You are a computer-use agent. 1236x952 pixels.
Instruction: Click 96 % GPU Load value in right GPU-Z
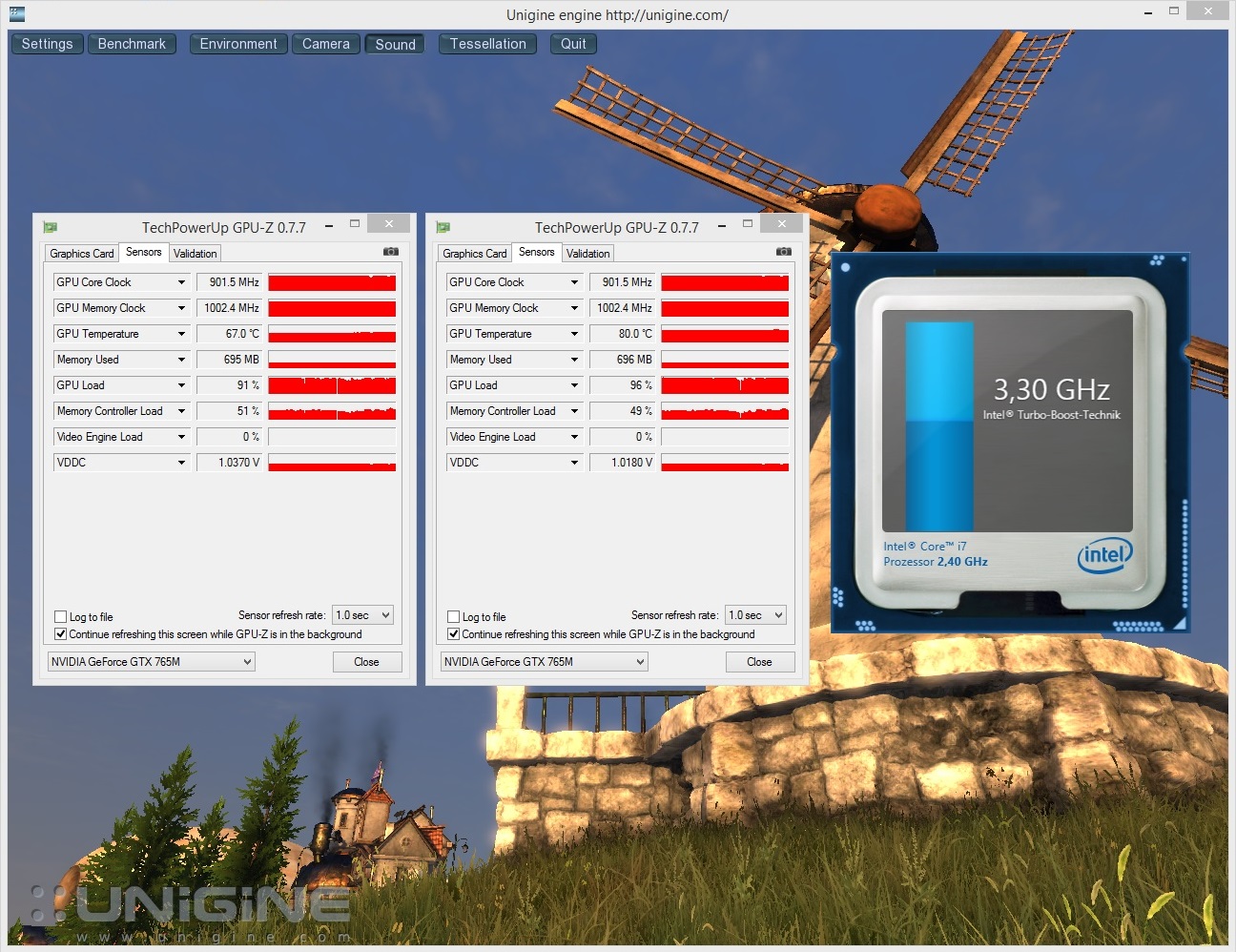coord(623,385)
